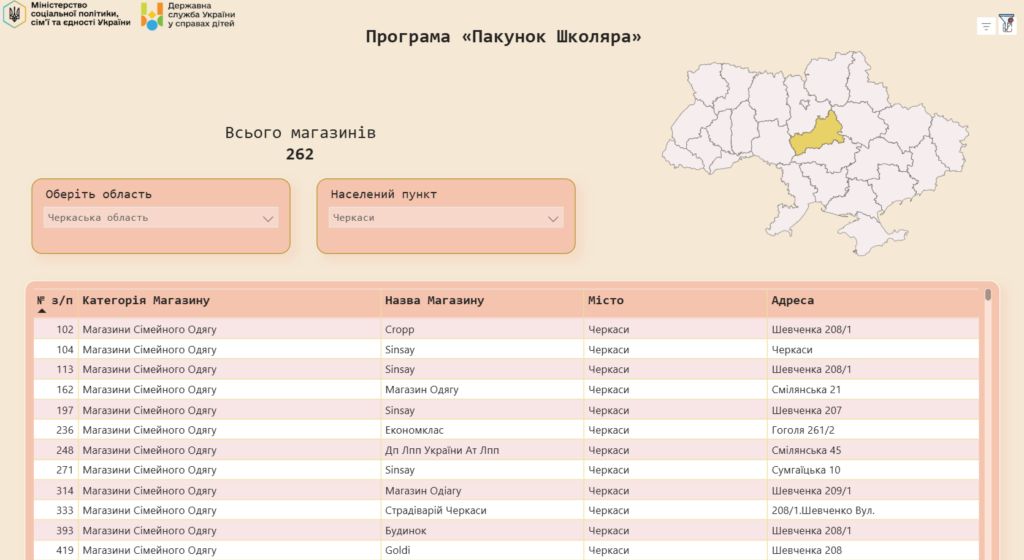Open the filters pane icon with three lines

coord(986,26)
